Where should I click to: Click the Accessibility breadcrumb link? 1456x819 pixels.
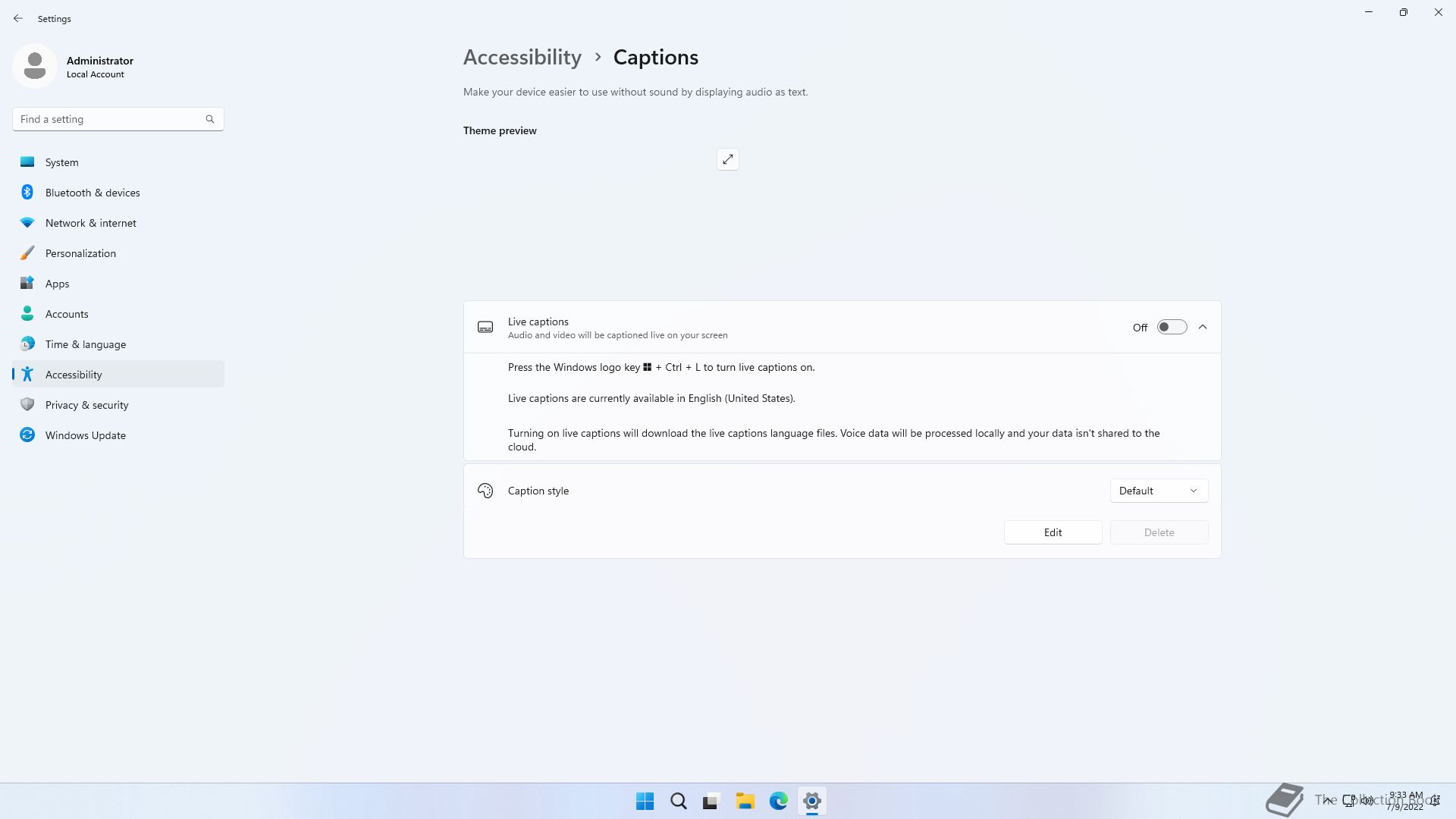(x=522, y=58)
